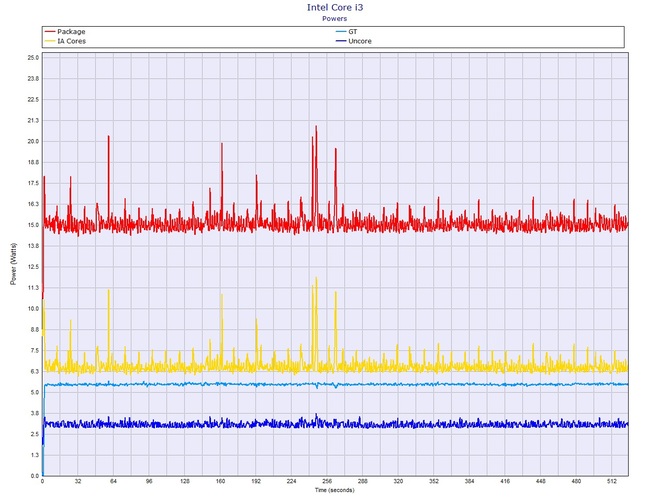Click the 256 tick on time axis

[x=327, y=481]
